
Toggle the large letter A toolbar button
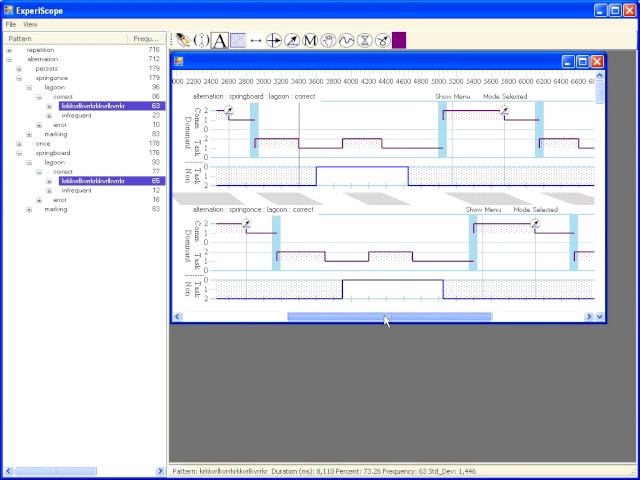[220, 40]
